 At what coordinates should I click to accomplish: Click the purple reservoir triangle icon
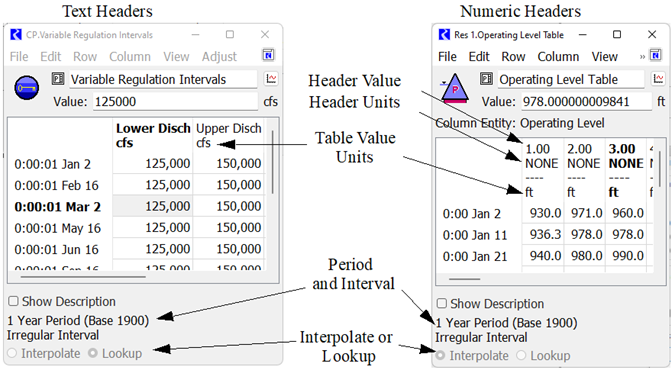click(x=454, y=88)
